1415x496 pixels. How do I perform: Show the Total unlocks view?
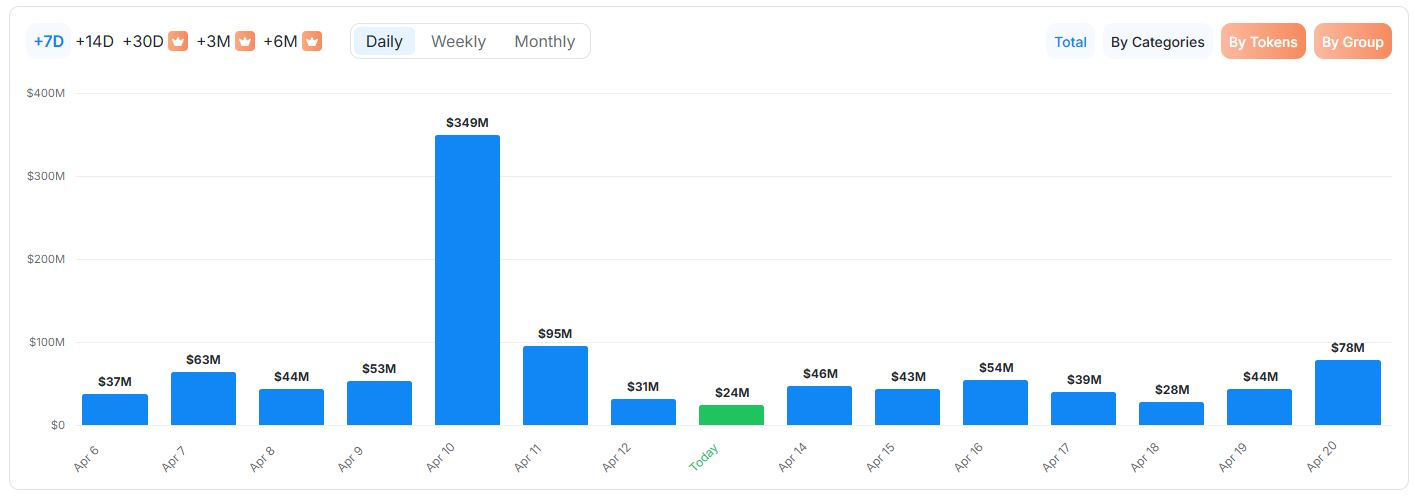pyautogui.click(x=1070, y=42)
